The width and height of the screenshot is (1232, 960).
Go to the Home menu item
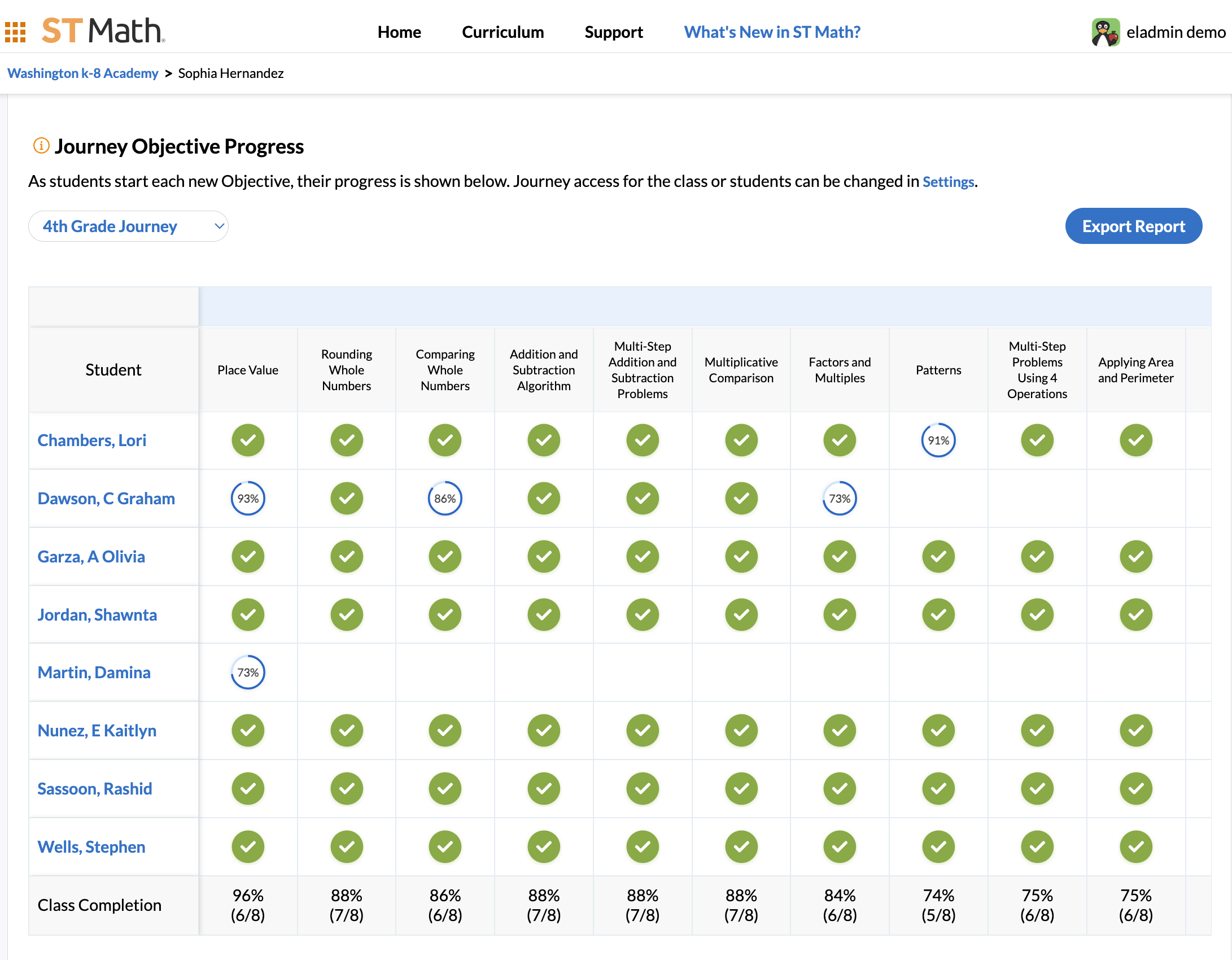point(399,32)
